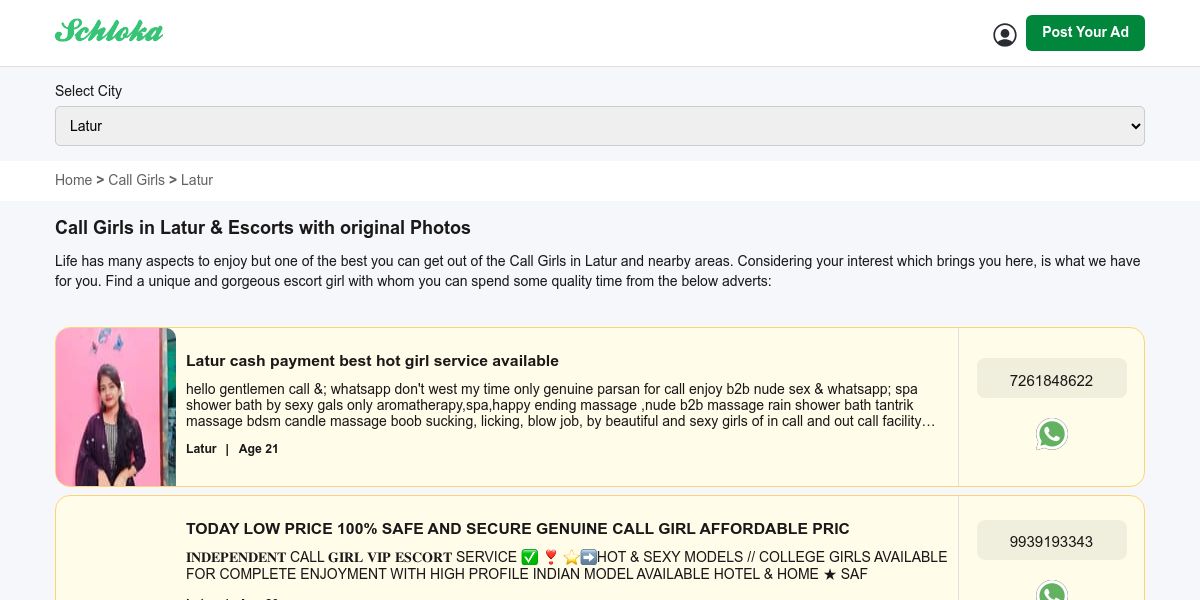Click 'Latur | Age 21' listing details

232,449
